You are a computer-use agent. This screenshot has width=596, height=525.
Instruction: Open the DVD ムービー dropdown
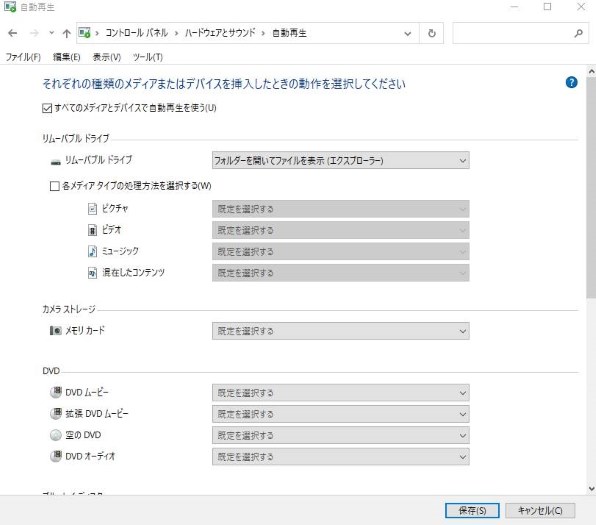tap(341, 393)
